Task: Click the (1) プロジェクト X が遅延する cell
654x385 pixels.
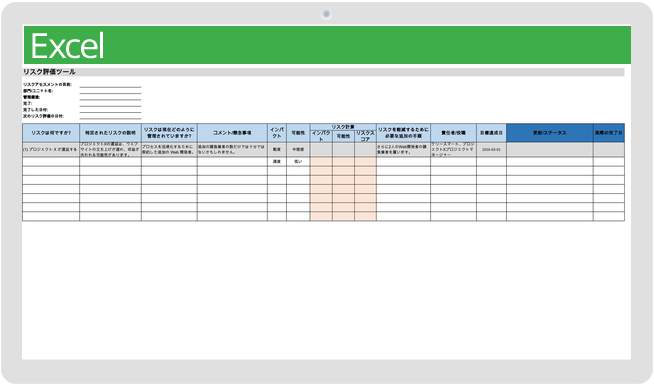Action: click(51, 150)
